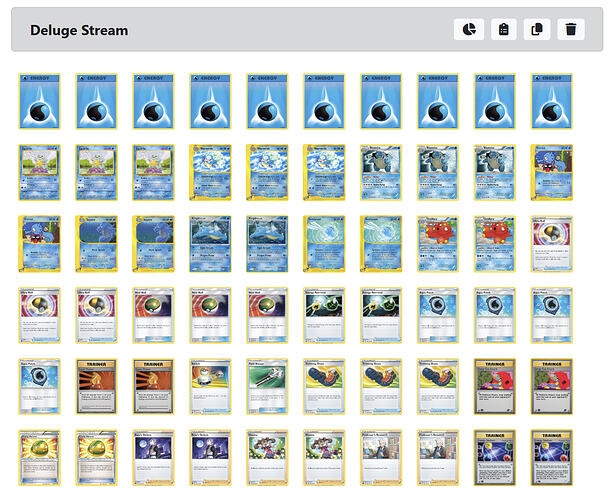The image size is (610, 500).
Task: Select the Horsea card beside the Blastoise cards
Action: tap(552, 172)
